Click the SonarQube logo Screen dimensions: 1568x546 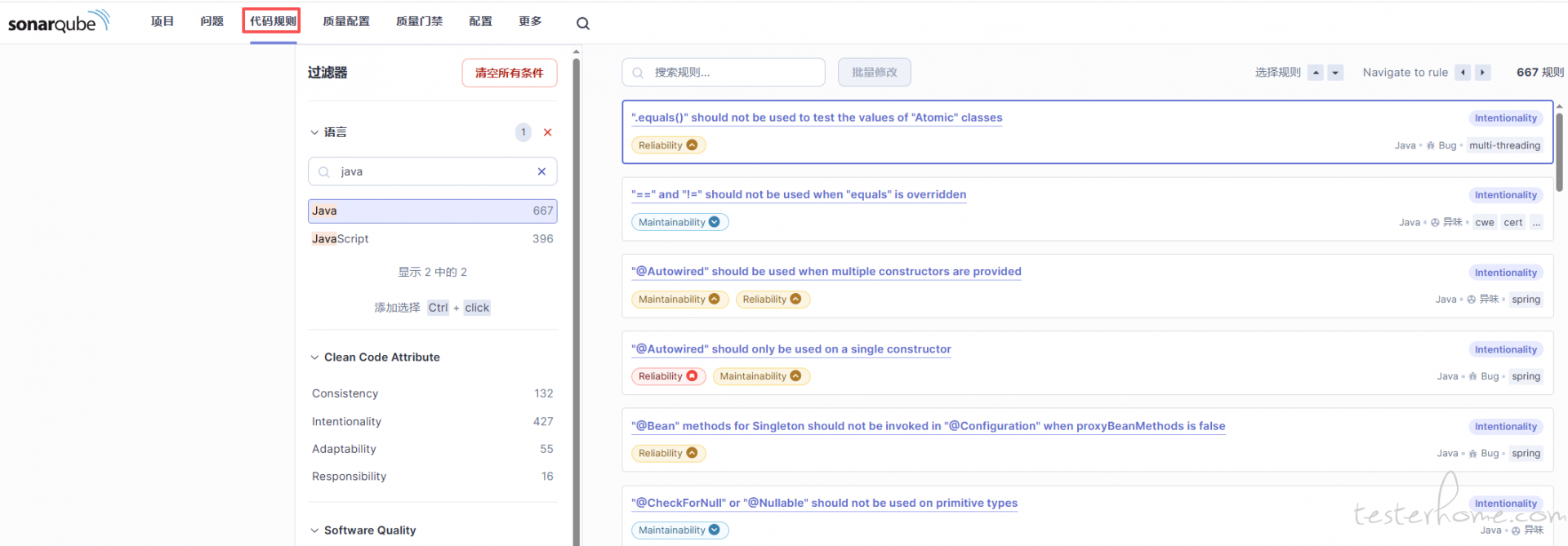pyautogui.click(x=58, y=22)
